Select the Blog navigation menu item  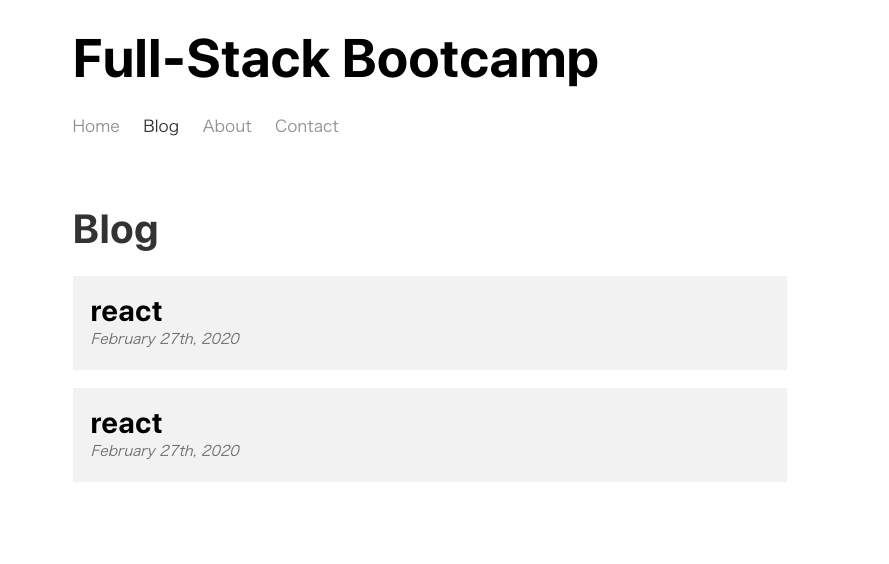(x=161, y=126)
